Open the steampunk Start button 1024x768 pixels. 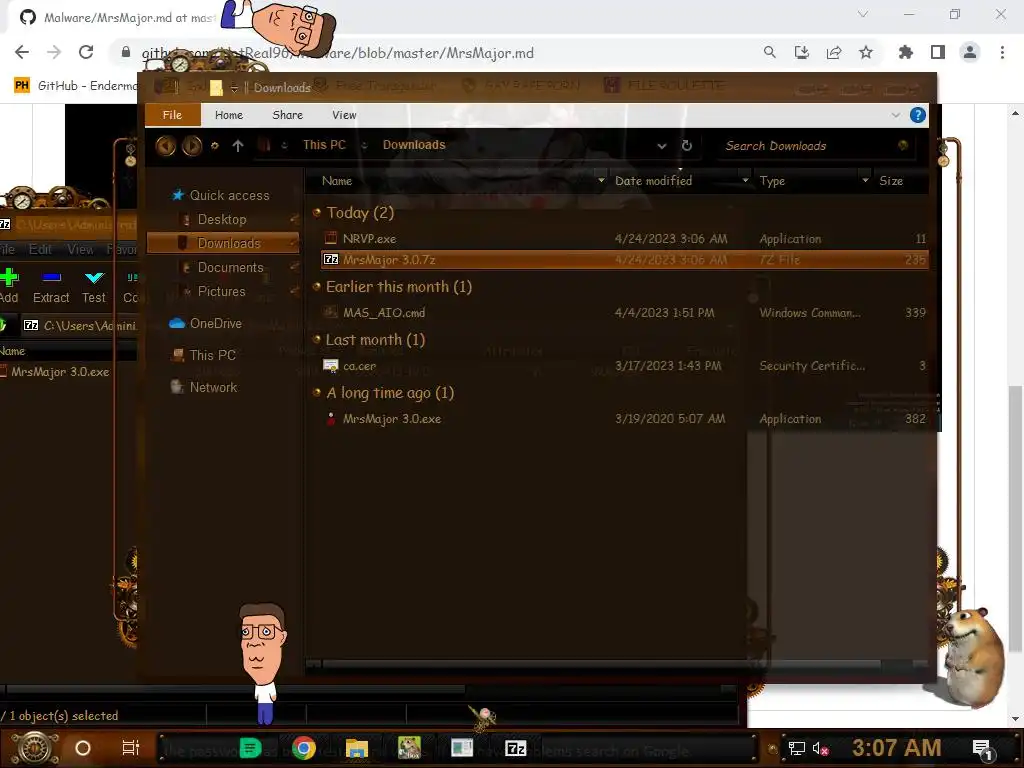[34, 748]
